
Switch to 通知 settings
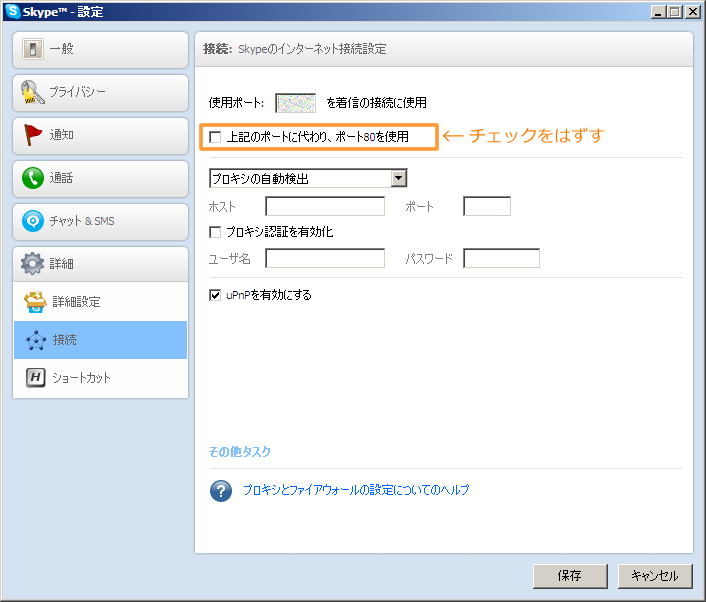pos(100,136)
